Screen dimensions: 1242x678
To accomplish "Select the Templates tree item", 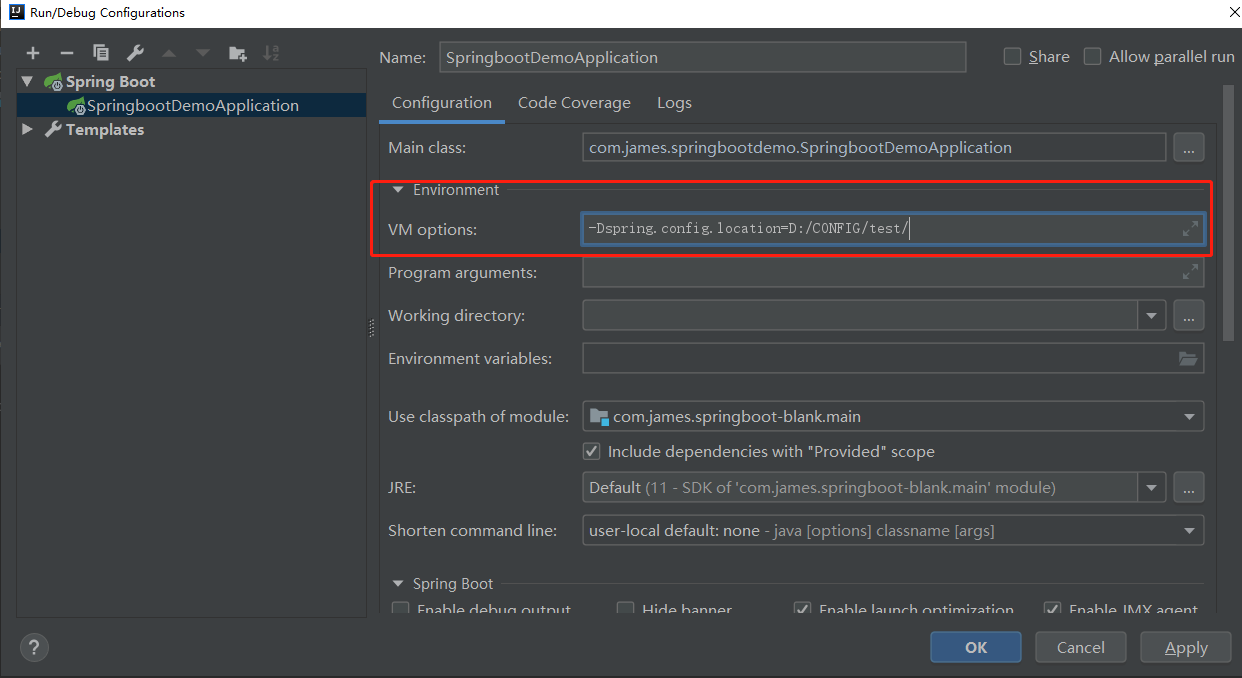I will click(105, 129).
